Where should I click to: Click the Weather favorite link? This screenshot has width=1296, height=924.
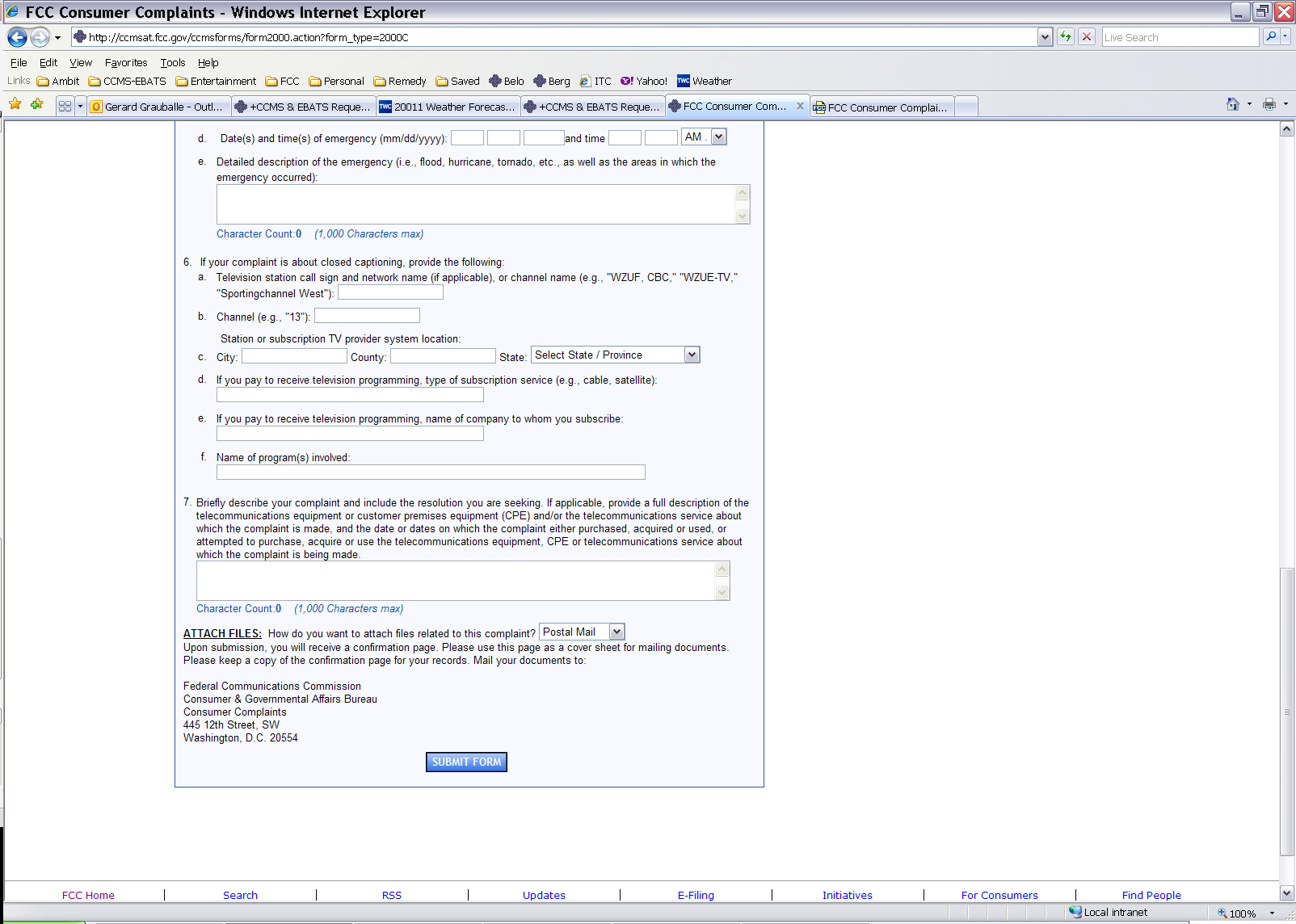pos(705,81)
